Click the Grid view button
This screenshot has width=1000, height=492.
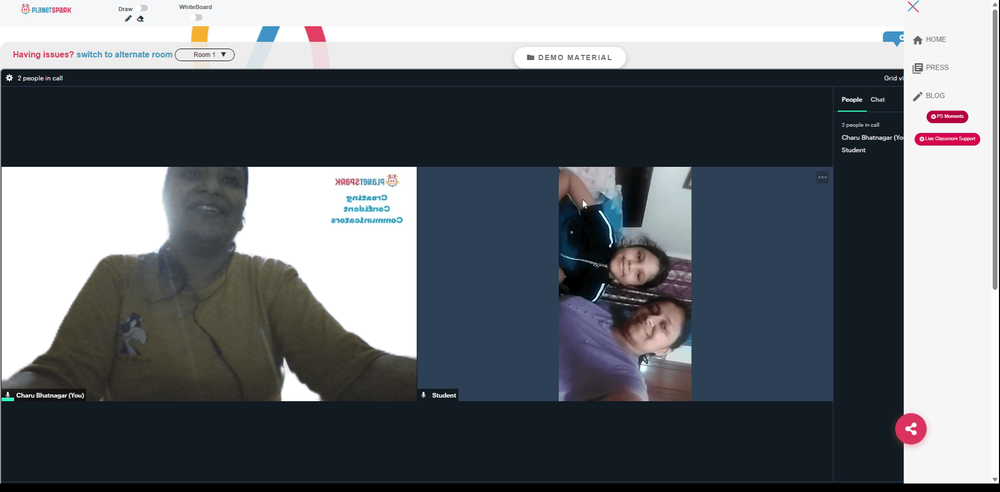893,78
